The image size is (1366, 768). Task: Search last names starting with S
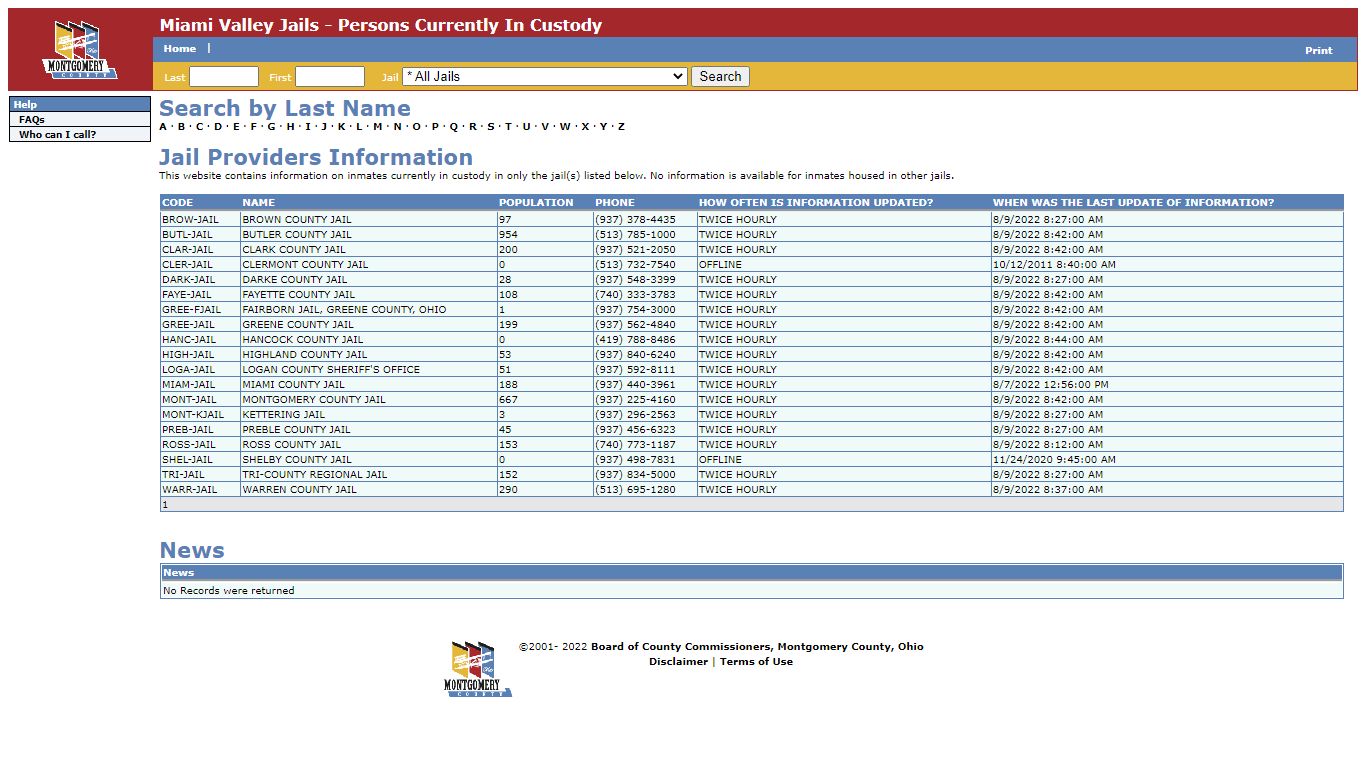click(489, 127)
